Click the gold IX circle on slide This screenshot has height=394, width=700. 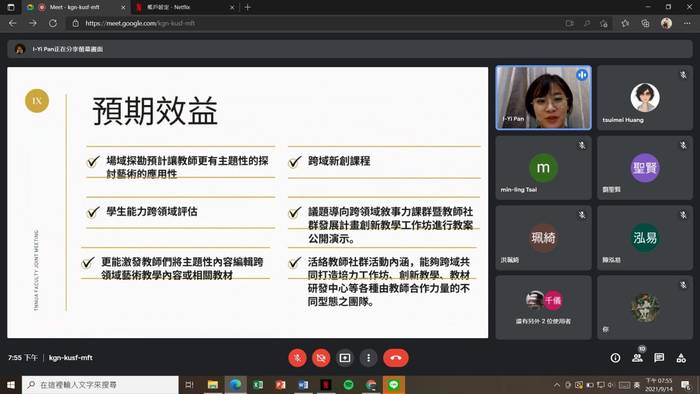pos(37,101)
